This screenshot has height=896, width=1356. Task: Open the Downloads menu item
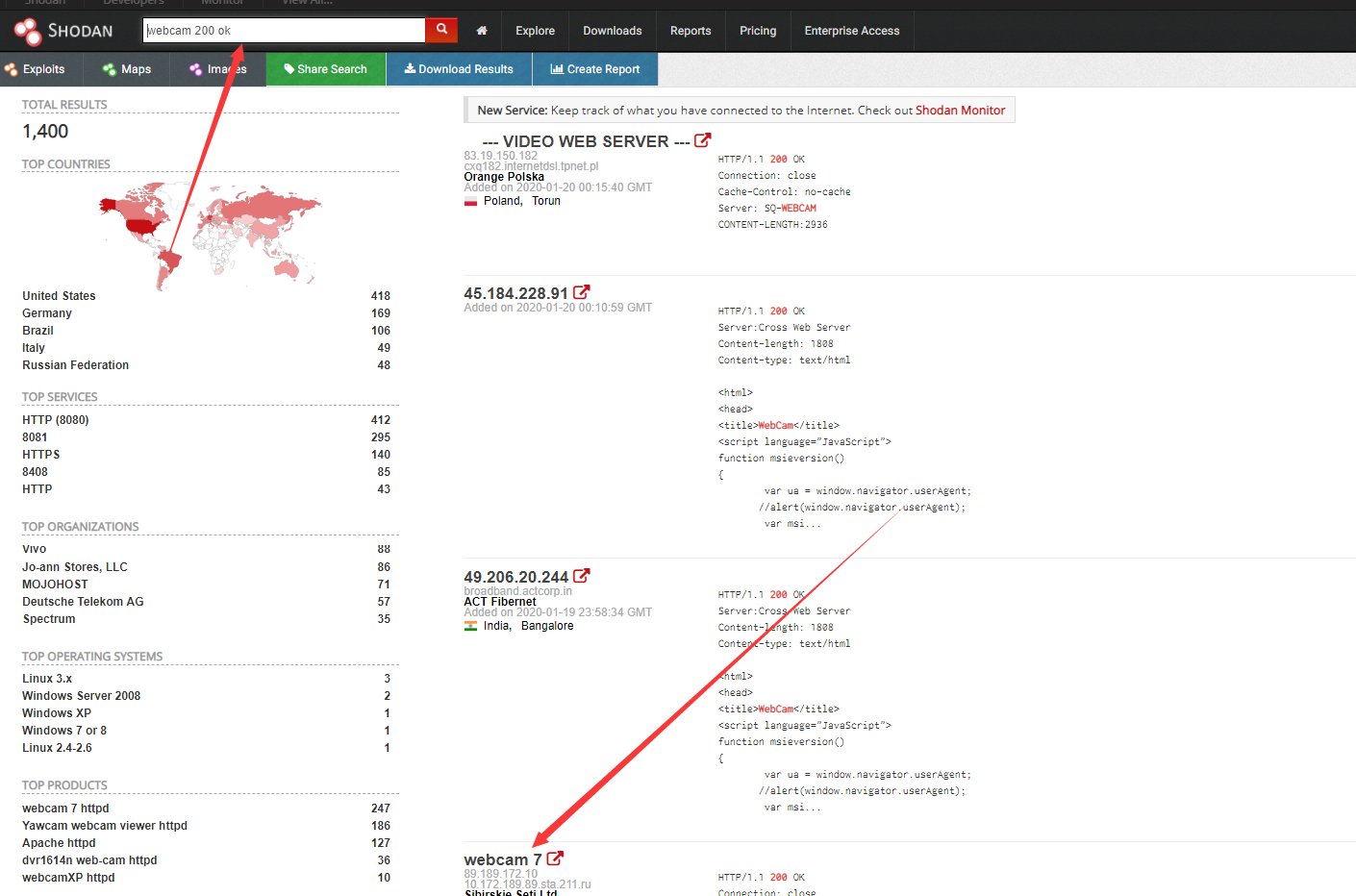tap(613, 31)
